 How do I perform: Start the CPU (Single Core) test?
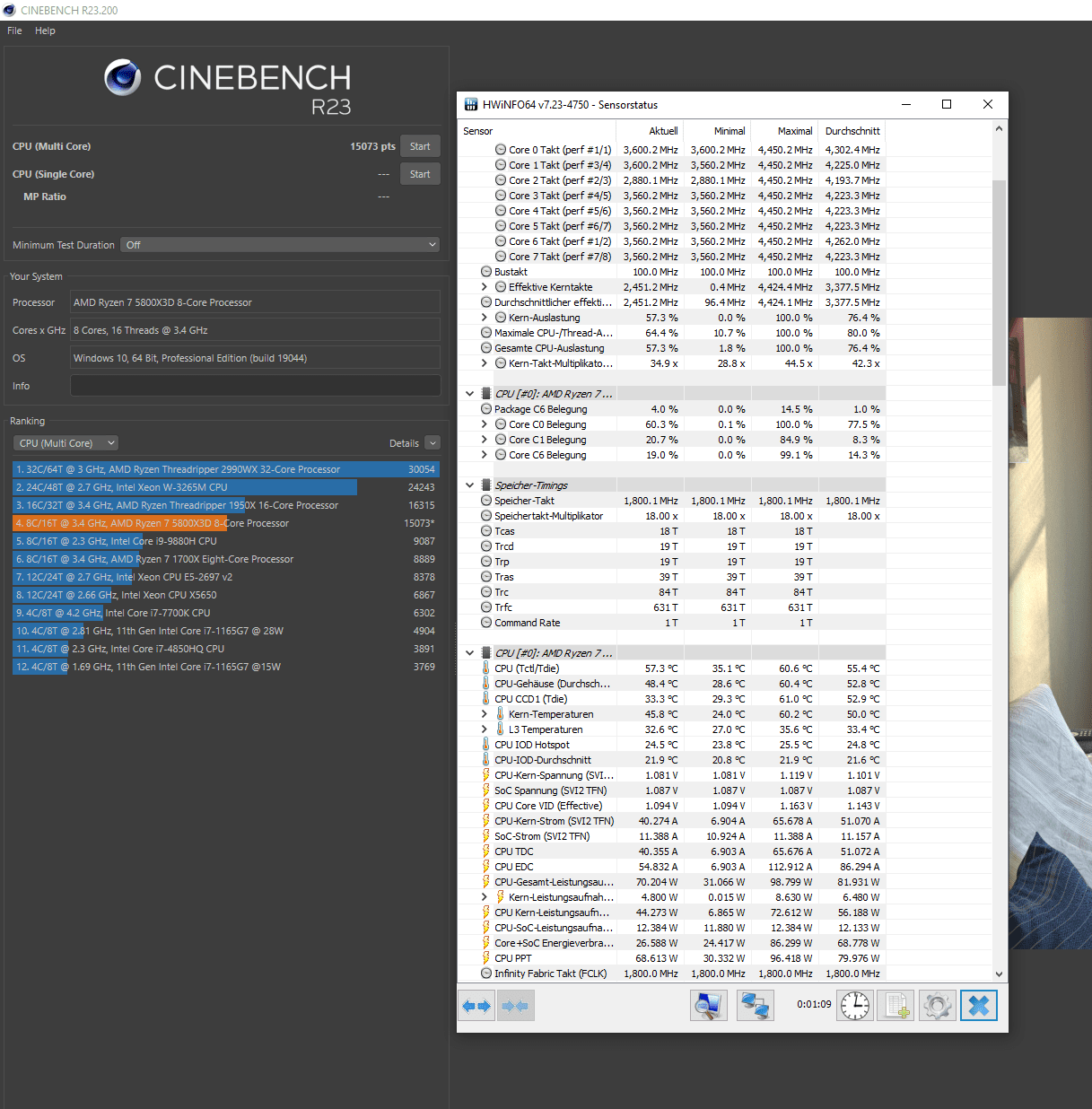(420, 174)
